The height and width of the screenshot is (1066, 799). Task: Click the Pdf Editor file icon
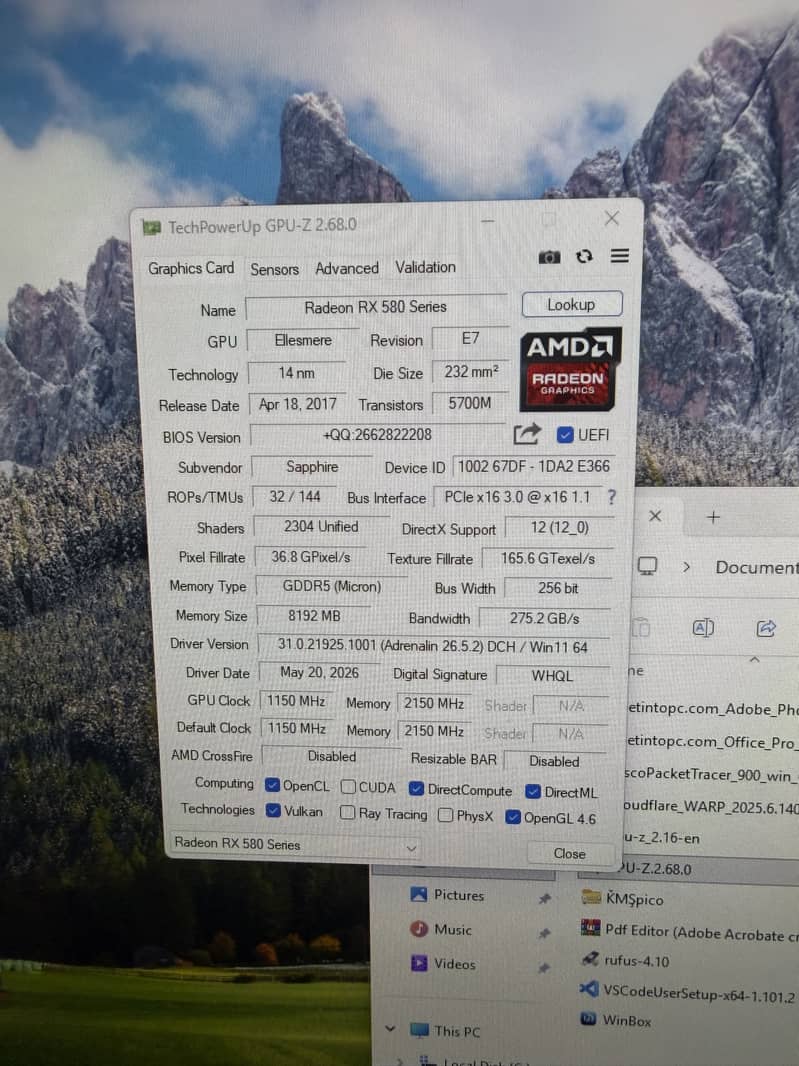(590, 927)
